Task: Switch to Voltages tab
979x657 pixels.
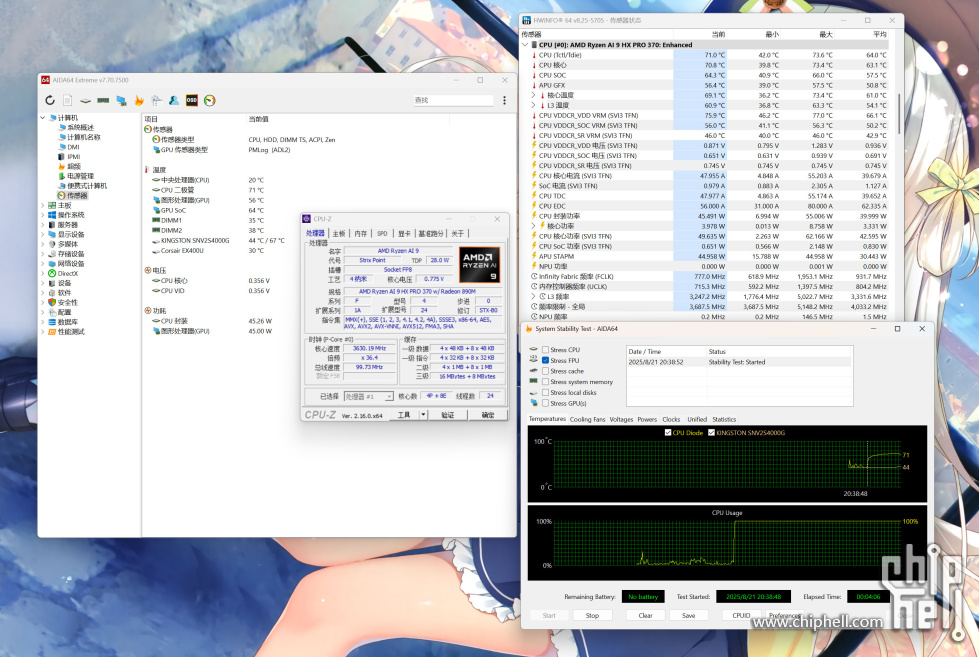Action: [621, 420]
